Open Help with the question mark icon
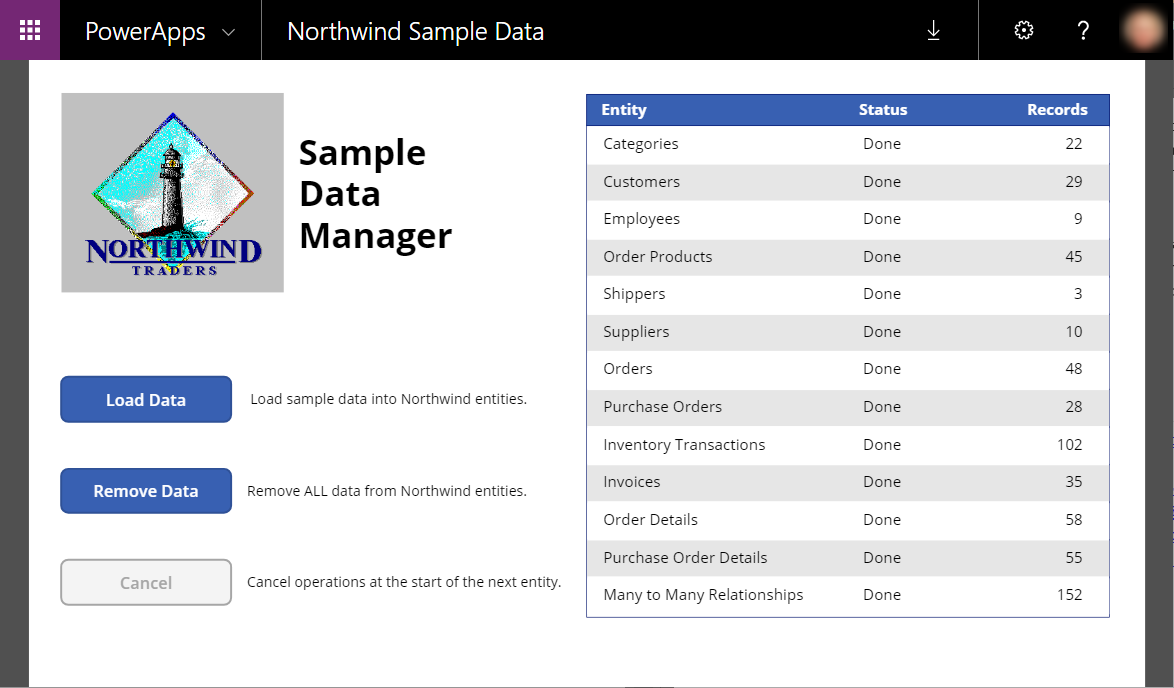This screenshot has width=1174, height=688. (1083, 30)
